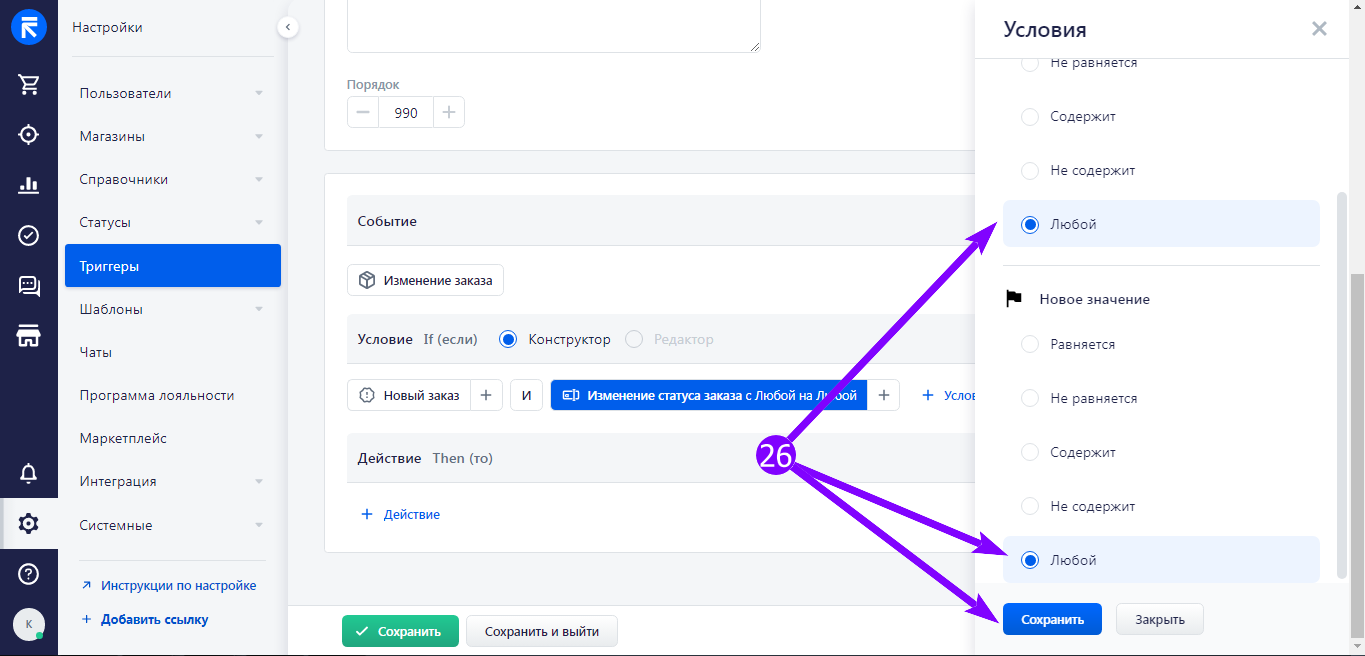Click the blue Сохранить button in the Условия panel
This screenshot has height=656, width=1365.
click(x=1052, y=619)
